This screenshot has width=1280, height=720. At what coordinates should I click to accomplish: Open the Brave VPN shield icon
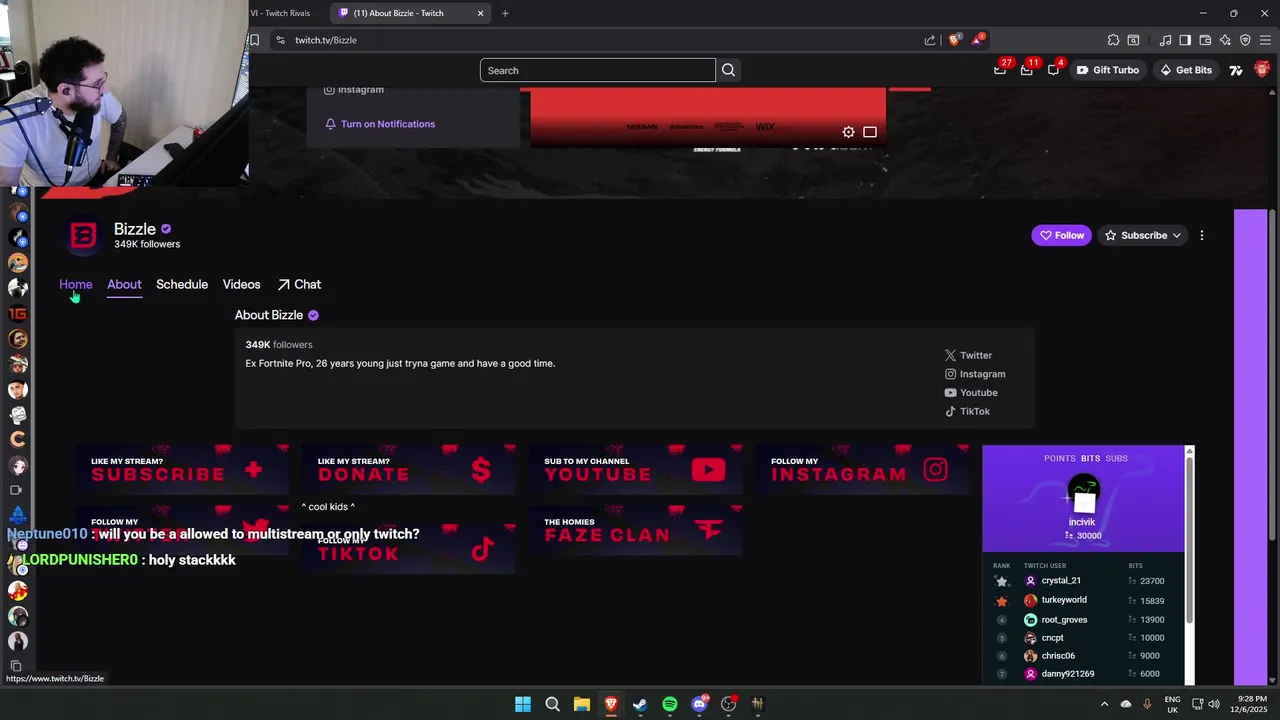pyautogui.click(x=1245, y=40)
